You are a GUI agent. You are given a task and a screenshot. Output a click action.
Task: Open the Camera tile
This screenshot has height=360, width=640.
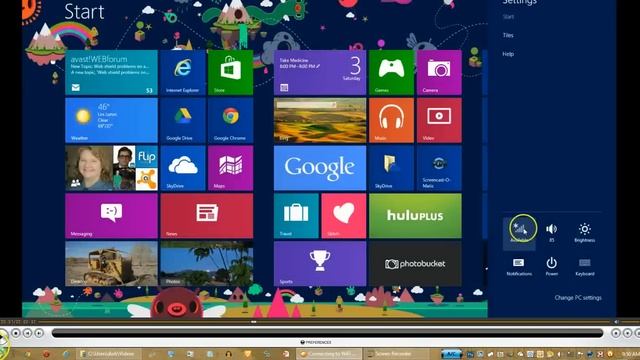click(439, 73)
